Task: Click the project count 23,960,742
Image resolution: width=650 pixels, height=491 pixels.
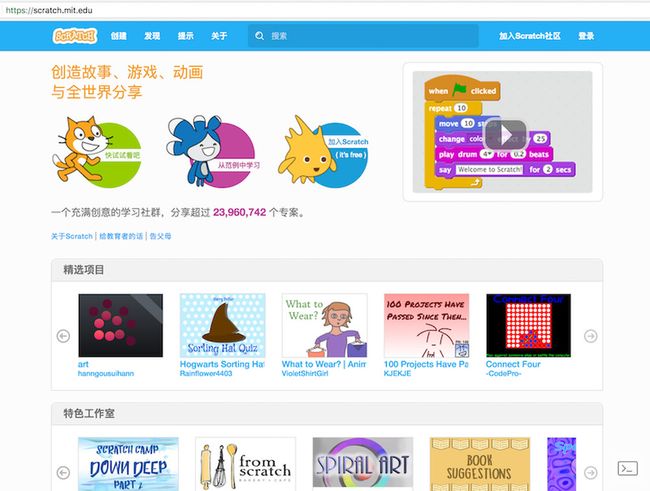Action: (x=240, y=212)
